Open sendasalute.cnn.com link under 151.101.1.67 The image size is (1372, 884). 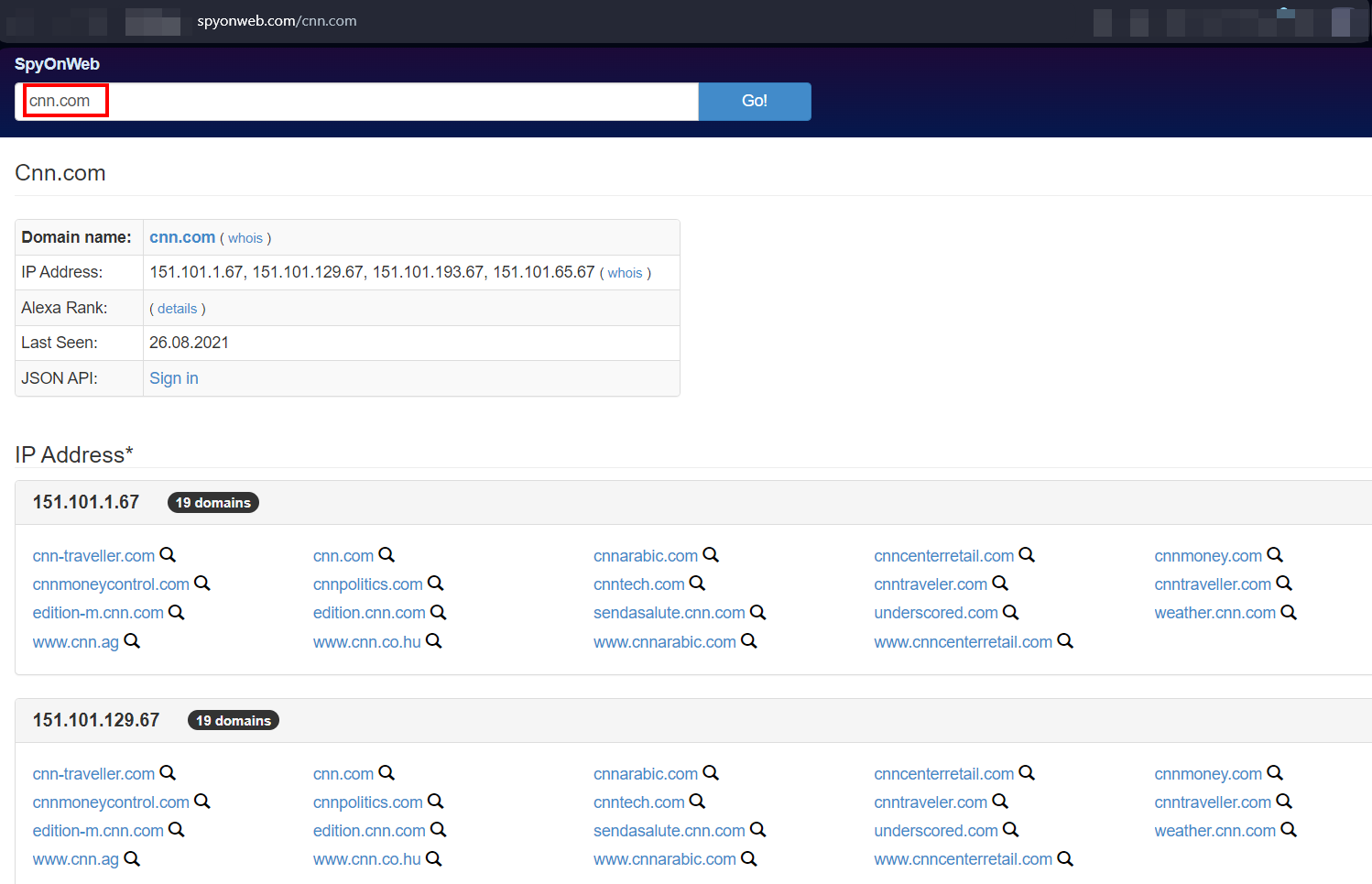(670, 613)
